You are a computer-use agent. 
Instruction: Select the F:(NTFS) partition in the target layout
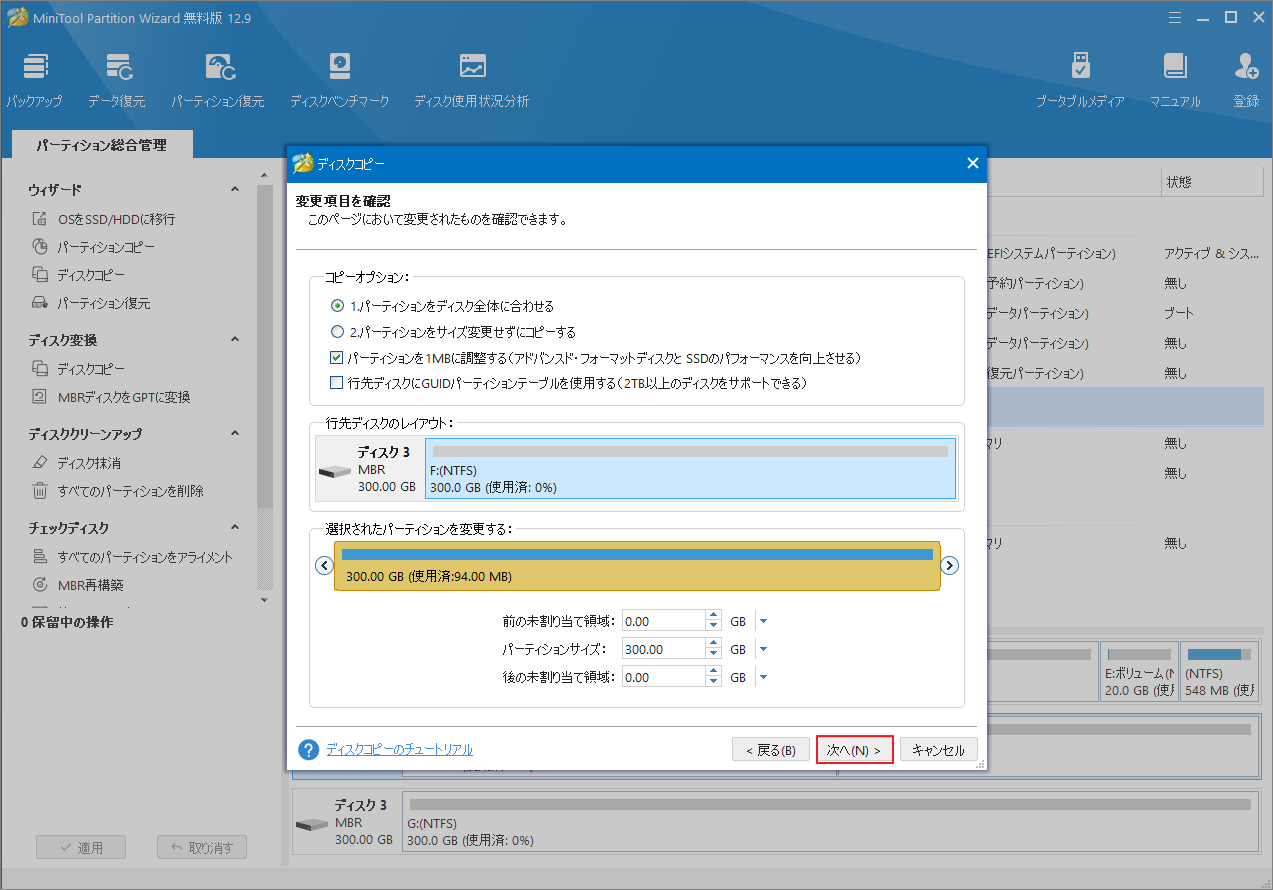(690, 469)
